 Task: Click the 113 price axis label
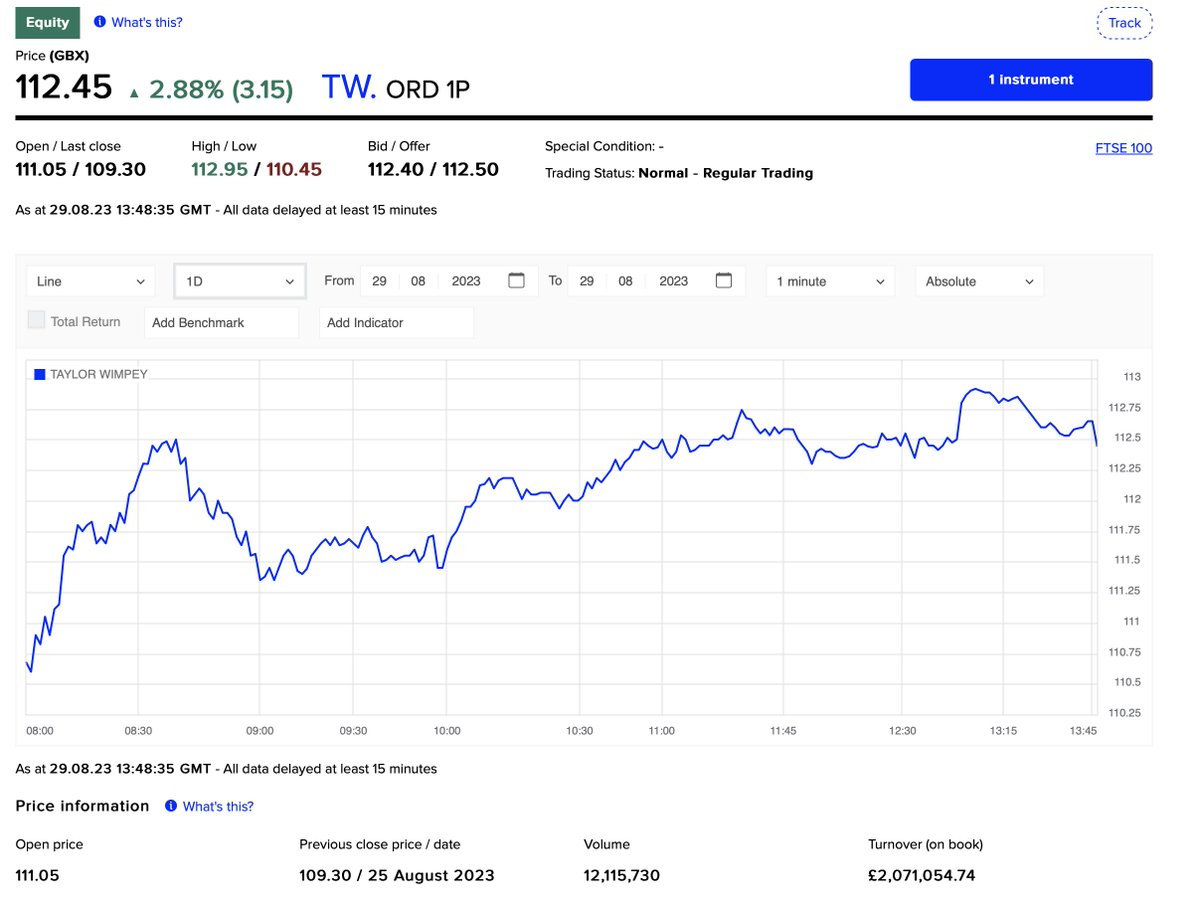(1132, 377)
